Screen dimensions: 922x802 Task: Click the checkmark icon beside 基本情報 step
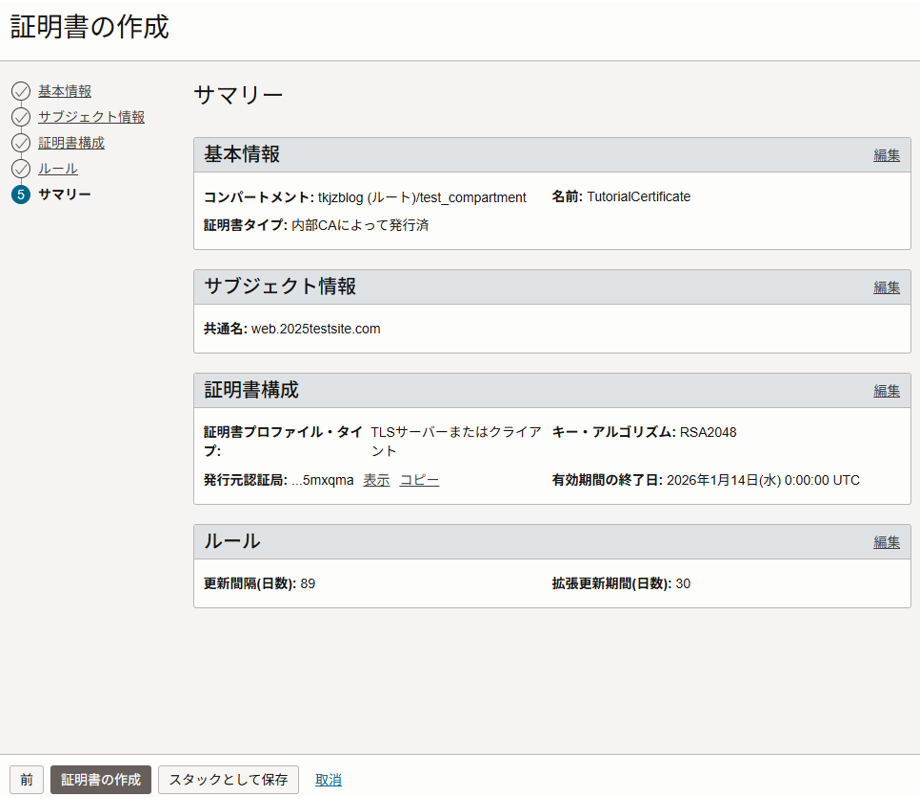coord(21,91)
